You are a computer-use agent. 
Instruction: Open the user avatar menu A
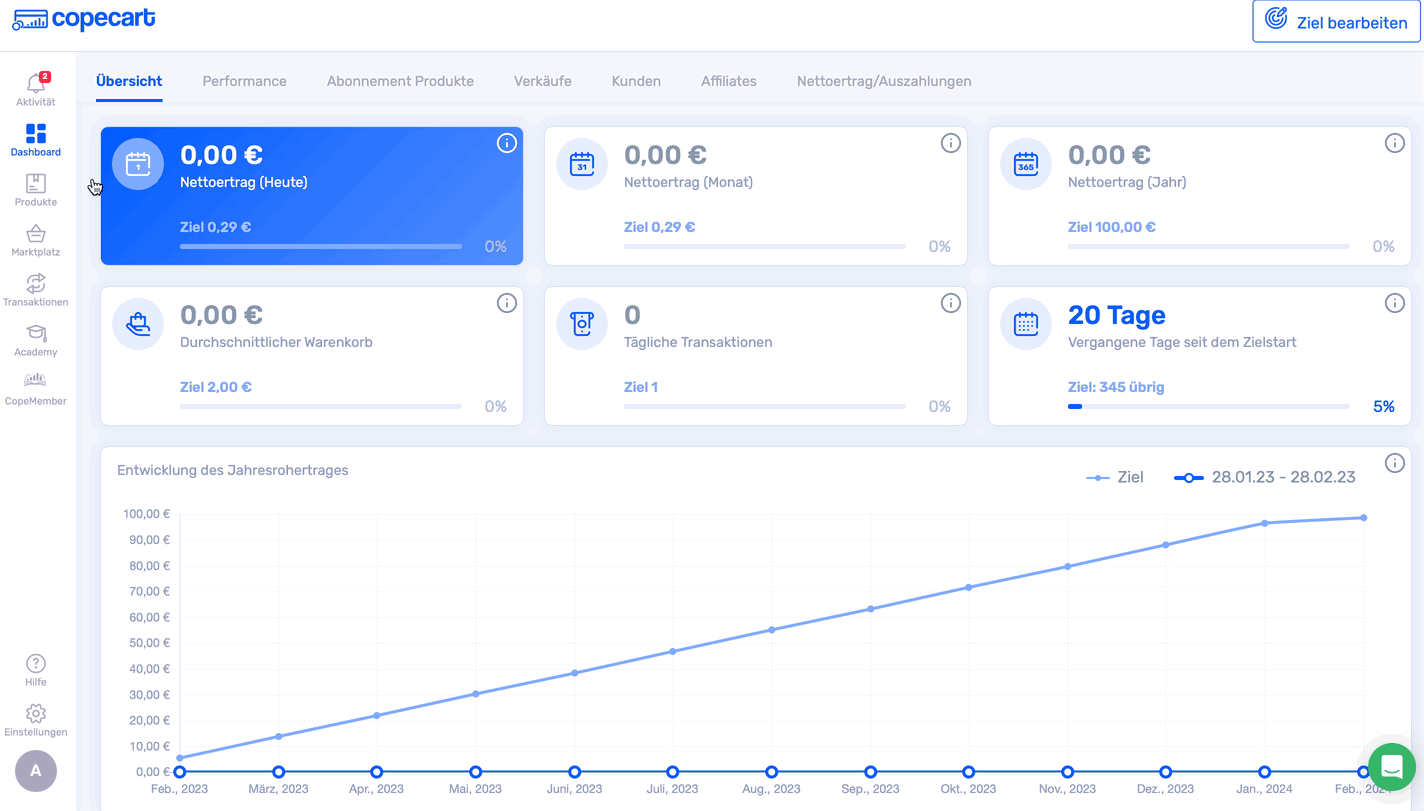[x=36, y=771]
